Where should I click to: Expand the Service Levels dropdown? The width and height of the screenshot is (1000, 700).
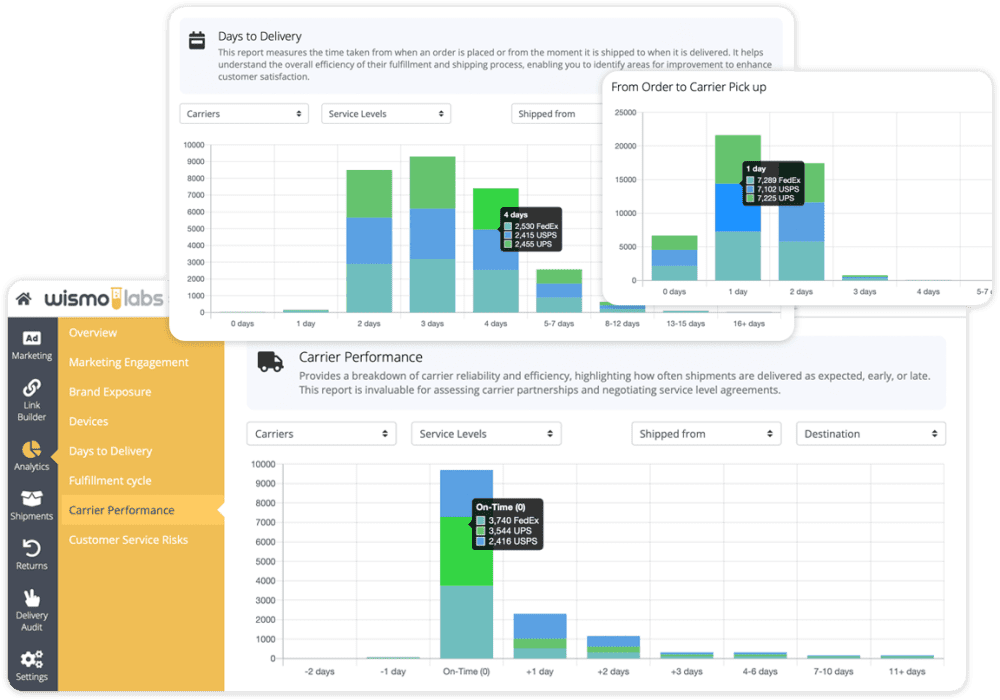[x=486, y=433]
